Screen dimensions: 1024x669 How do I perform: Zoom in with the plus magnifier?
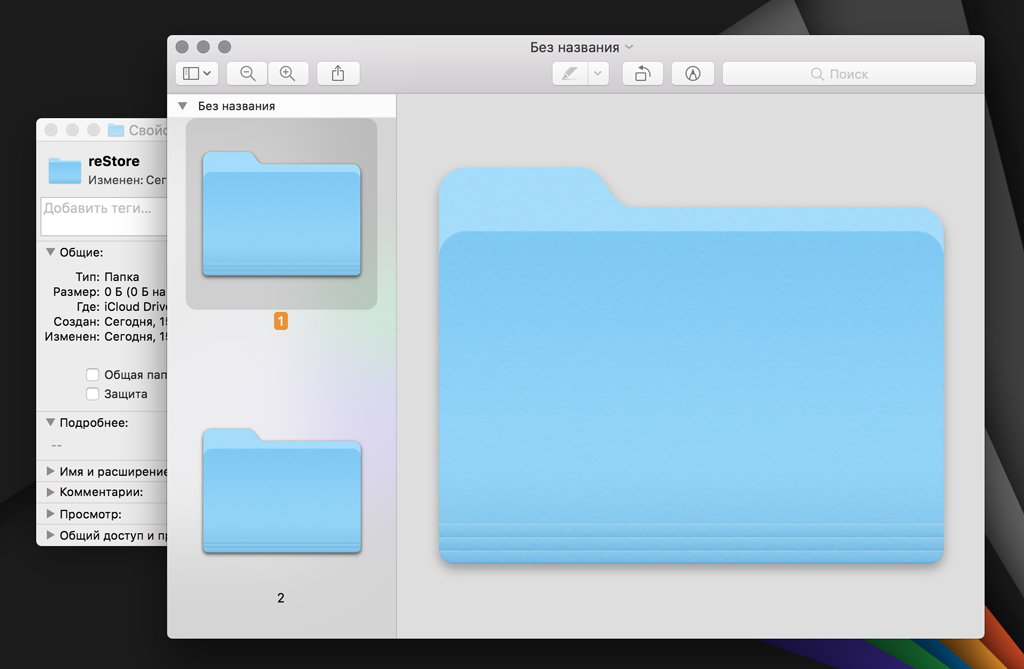point(287,74)
